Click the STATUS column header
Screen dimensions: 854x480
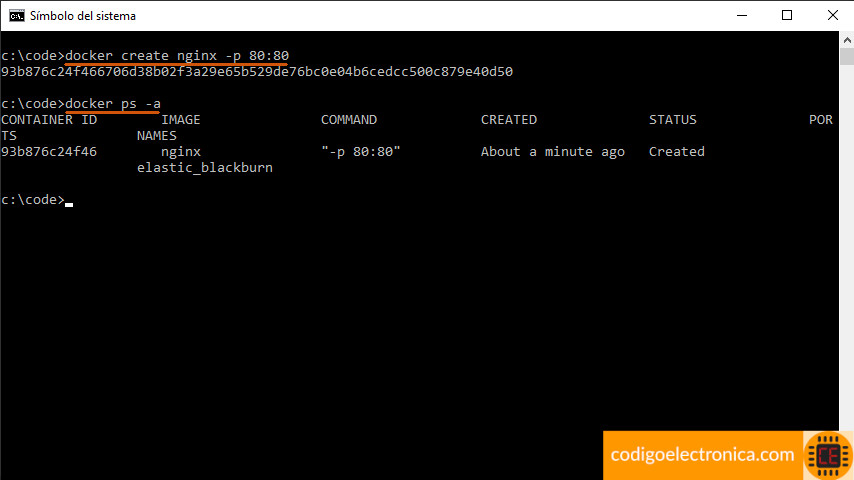[x=673, y=120]
